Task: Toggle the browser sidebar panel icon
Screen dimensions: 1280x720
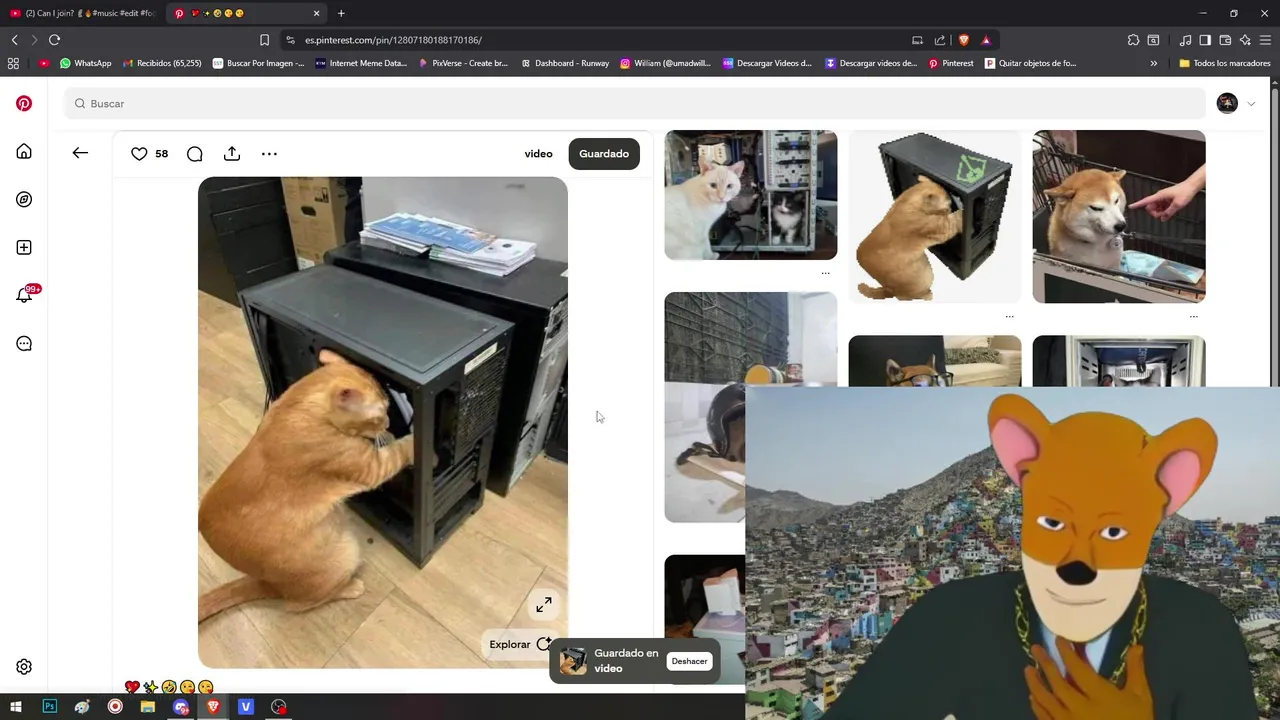Action: [x=1205, y=40]
